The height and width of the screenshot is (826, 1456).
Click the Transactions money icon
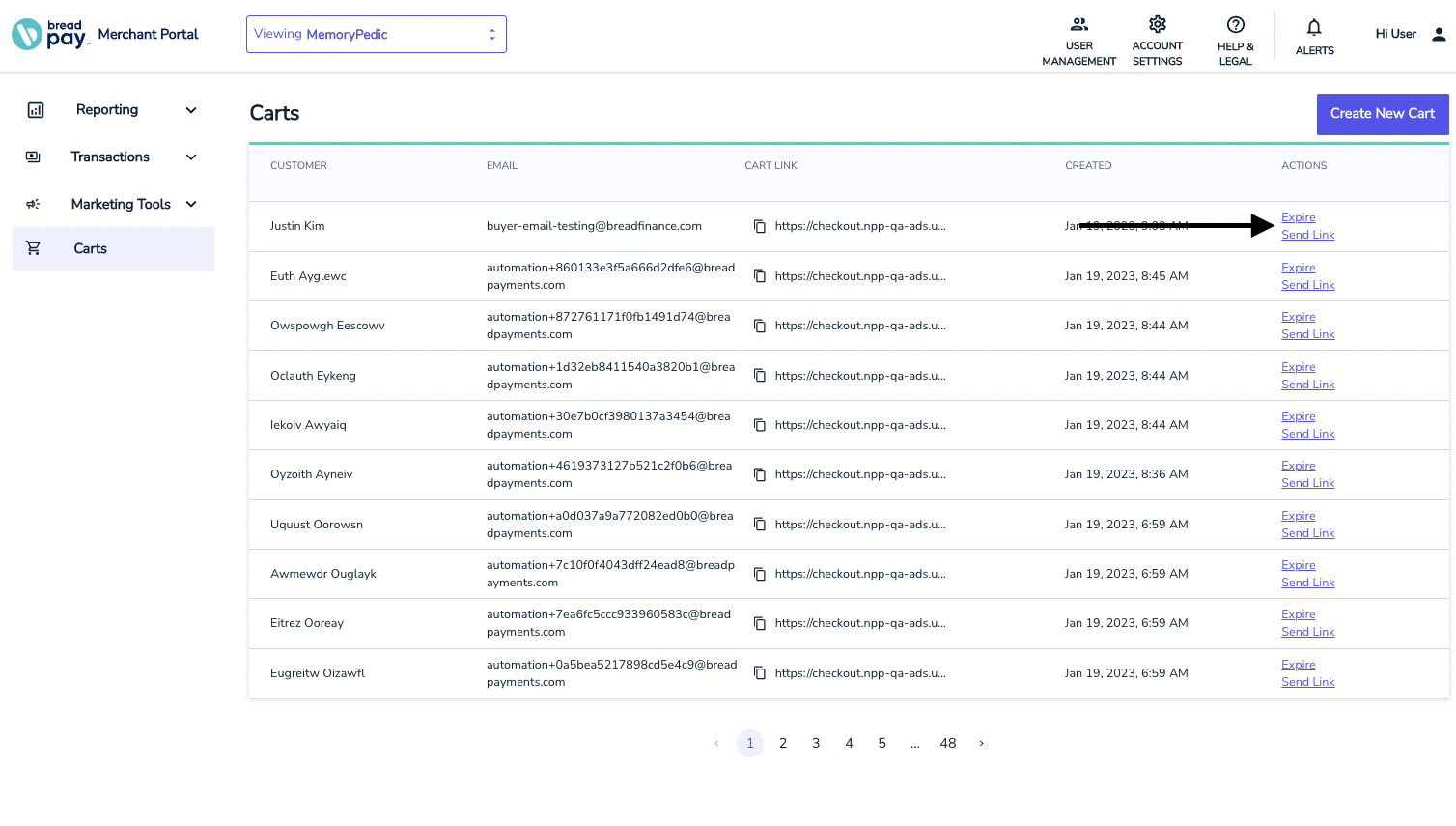tap(33, 157)
